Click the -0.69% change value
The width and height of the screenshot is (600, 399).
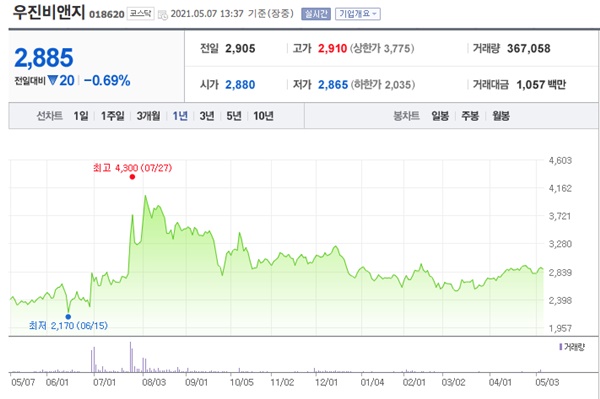pos(107,80)
